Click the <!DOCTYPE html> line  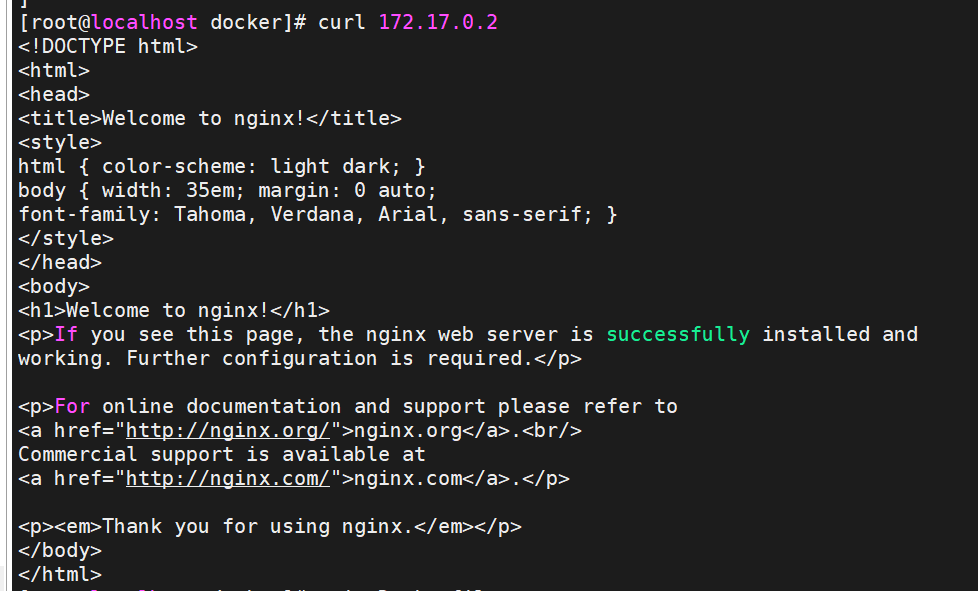[x=108, y=47]
